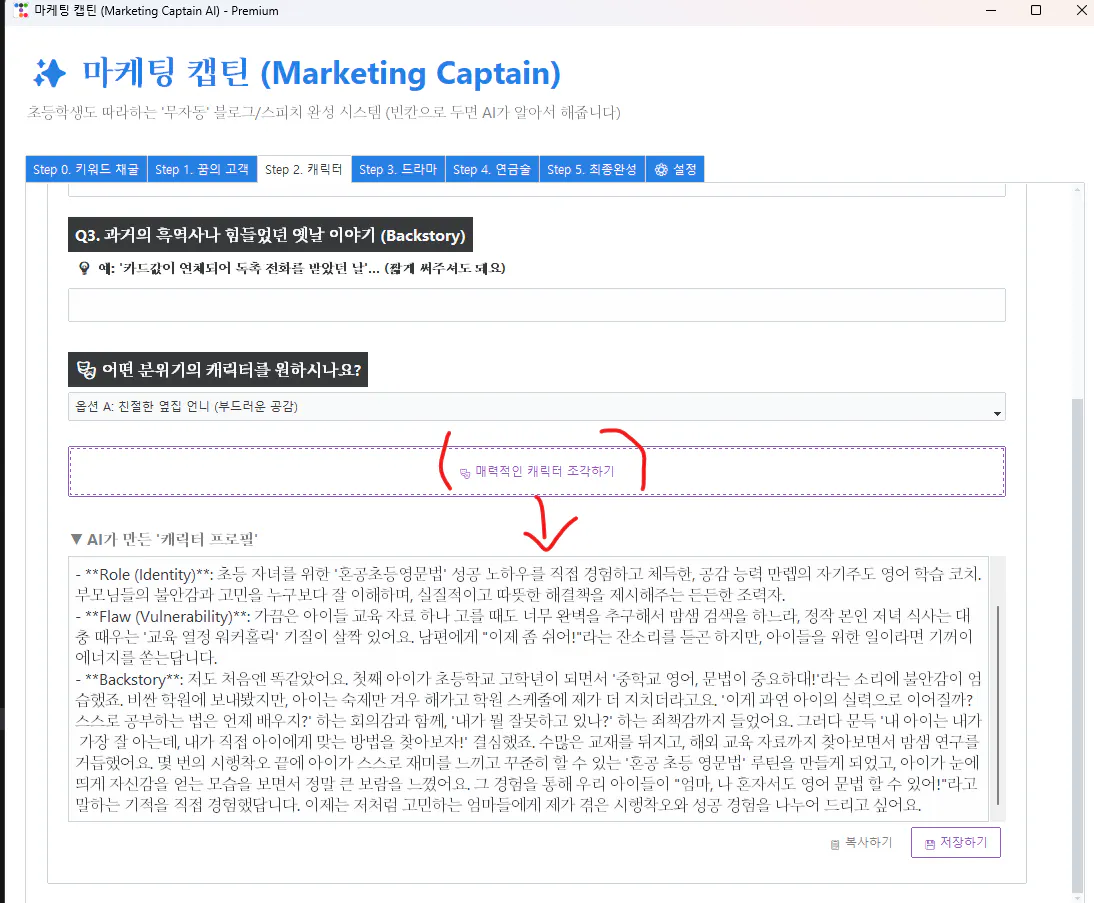Switch to Step 5. 최종완성 tab
This screenshot has height=903, width=1094.
(592, 169)
